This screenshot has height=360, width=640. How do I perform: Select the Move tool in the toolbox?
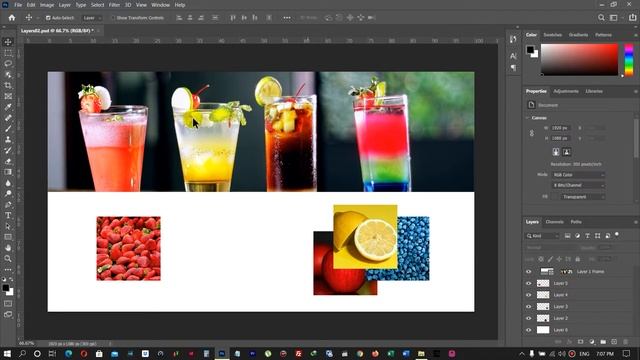(x=8, y=42)
